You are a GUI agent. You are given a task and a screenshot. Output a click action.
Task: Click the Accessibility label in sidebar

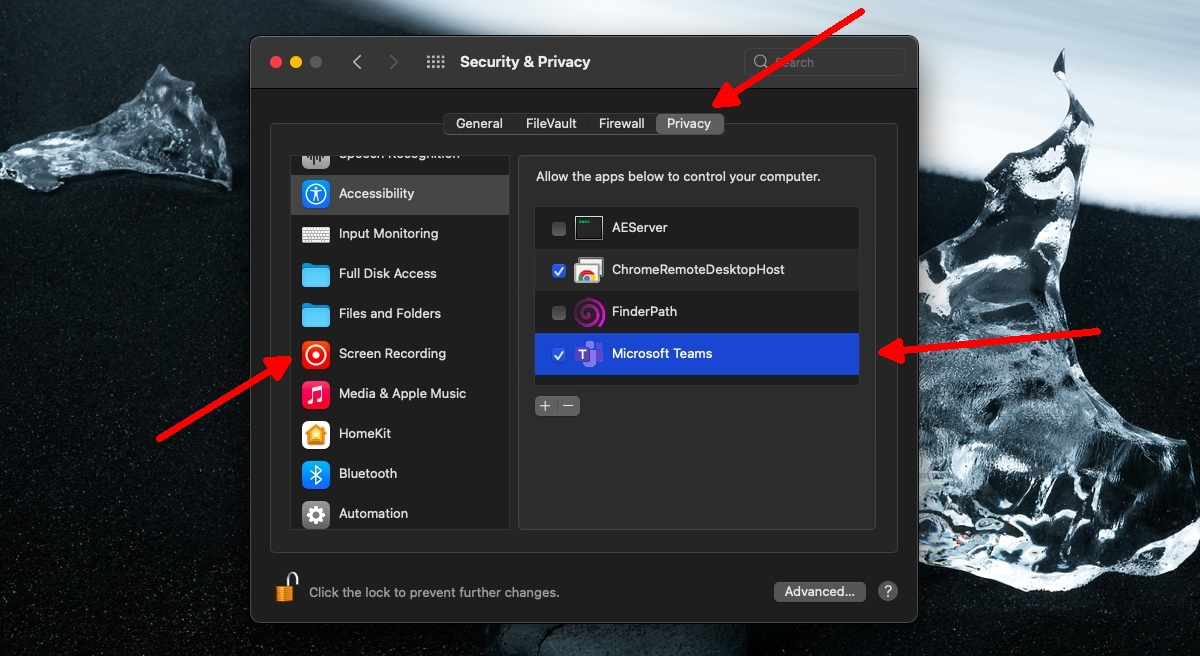376,193
